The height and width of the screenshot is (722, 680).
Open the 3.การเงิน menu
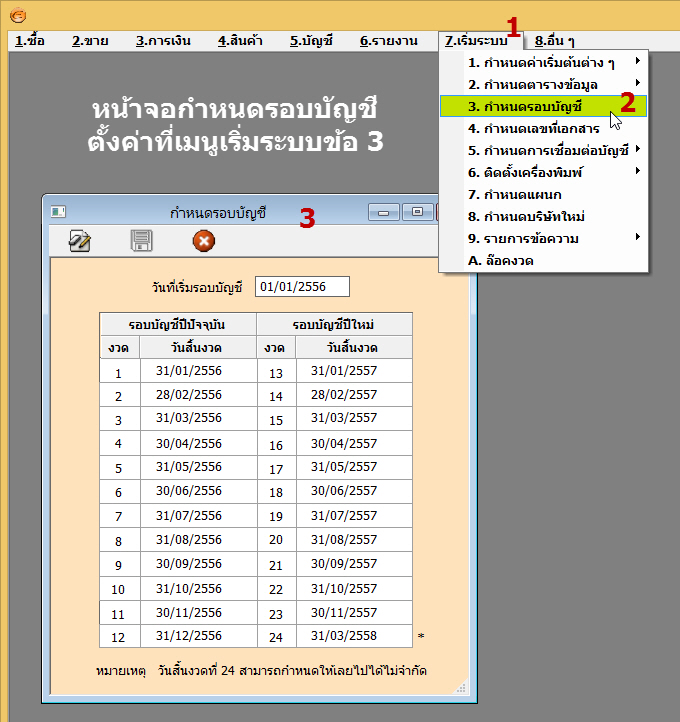(163, 41)
